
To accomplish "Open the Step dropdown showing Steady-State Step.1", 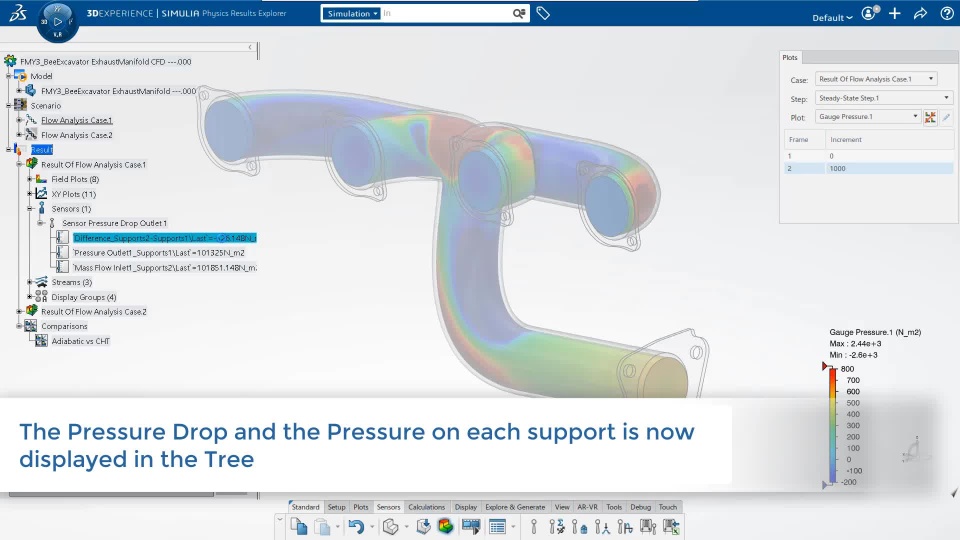I will pyautogui.click(x=883, y=98).
